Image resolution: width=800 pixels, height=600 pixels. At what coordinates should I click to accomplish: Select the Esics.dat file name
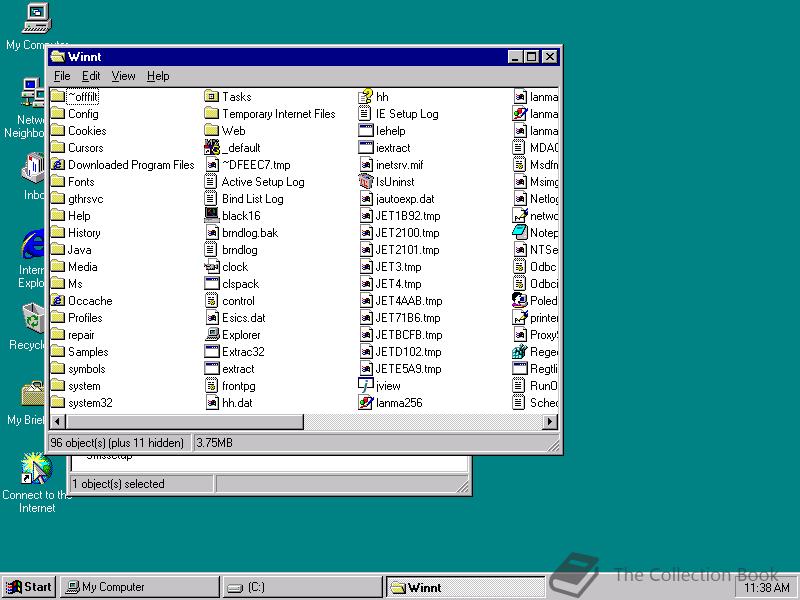click(x=244, y=318)
